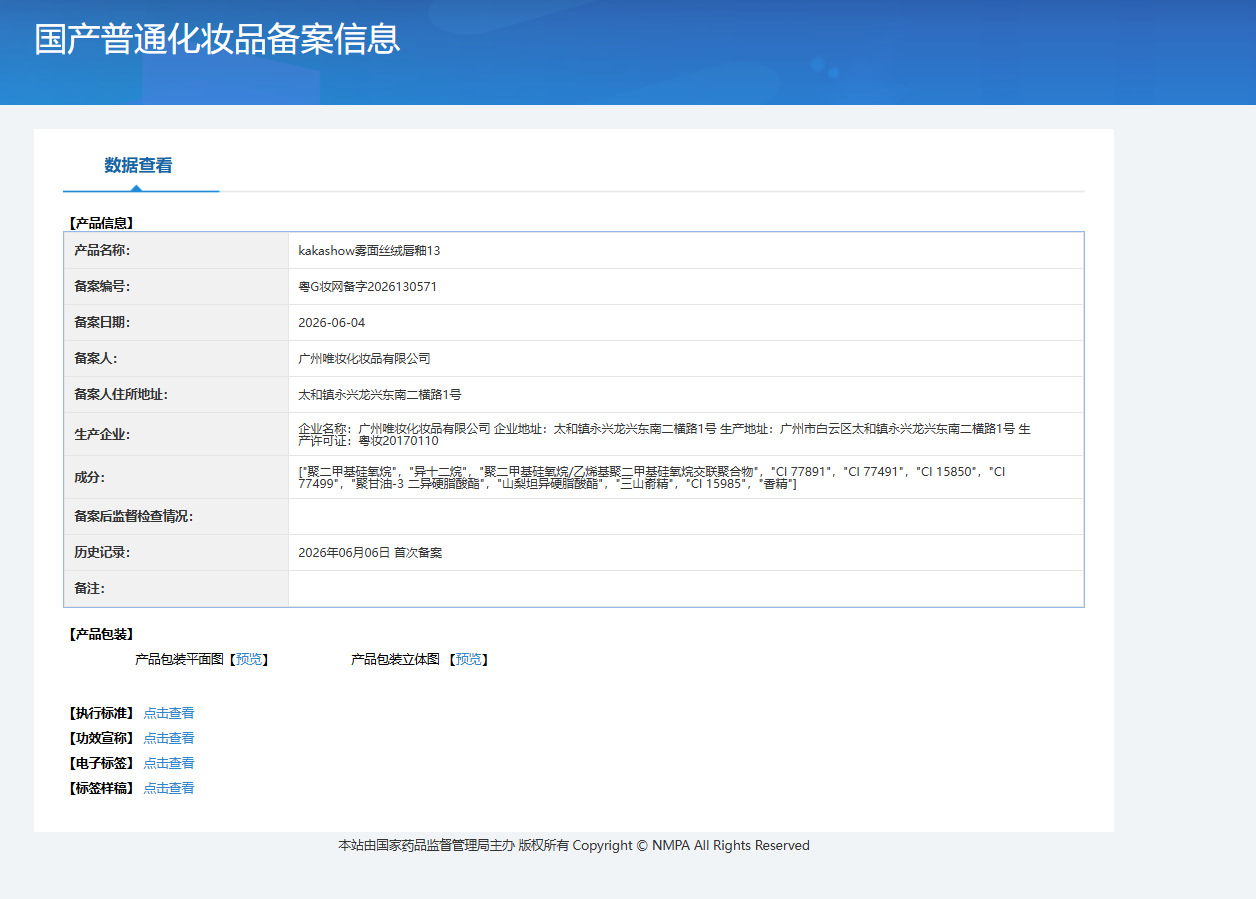Click the 生产企业 row label

[x=102, y=435]
